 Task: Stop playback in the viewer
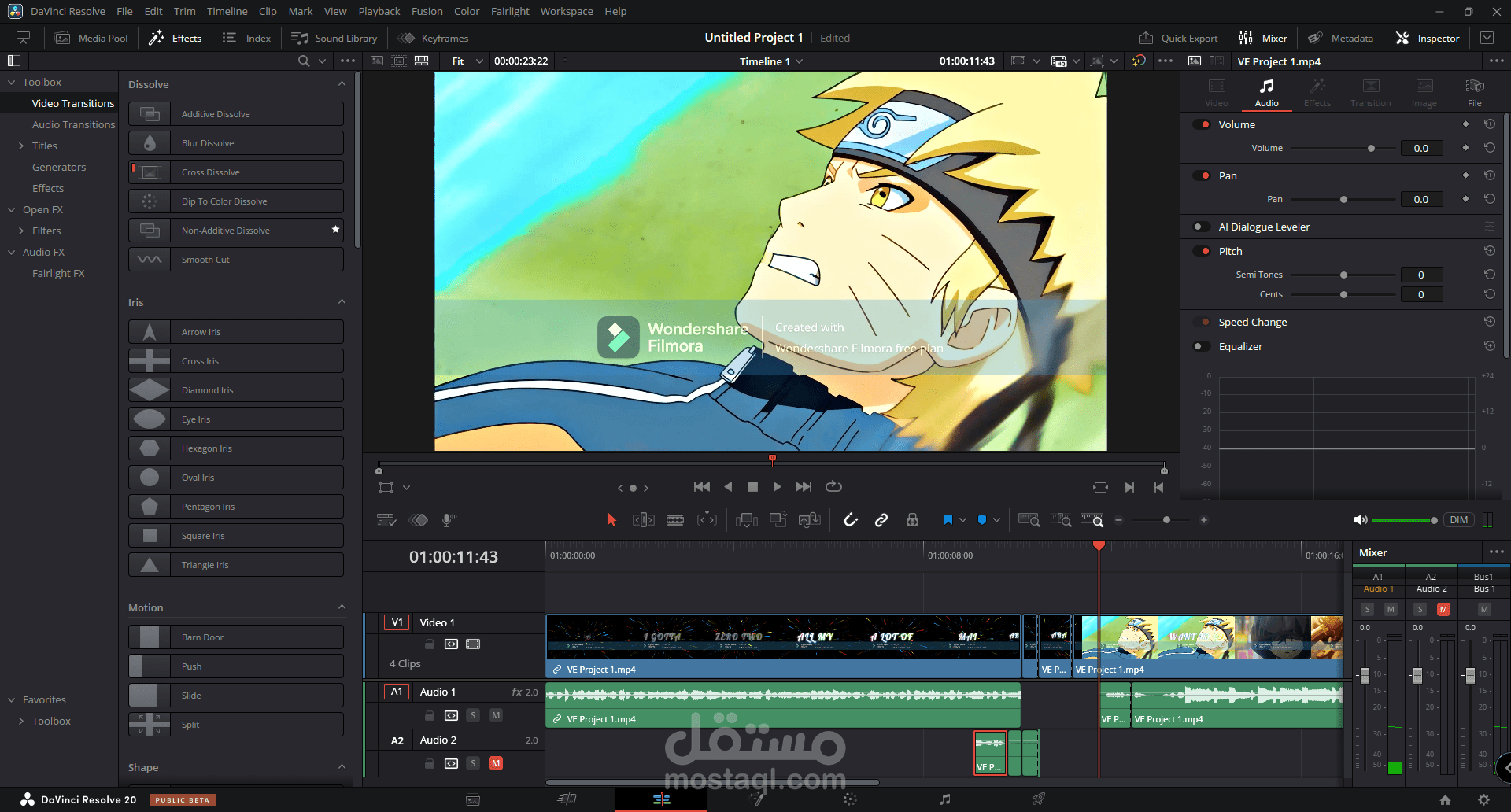point(752,487)
